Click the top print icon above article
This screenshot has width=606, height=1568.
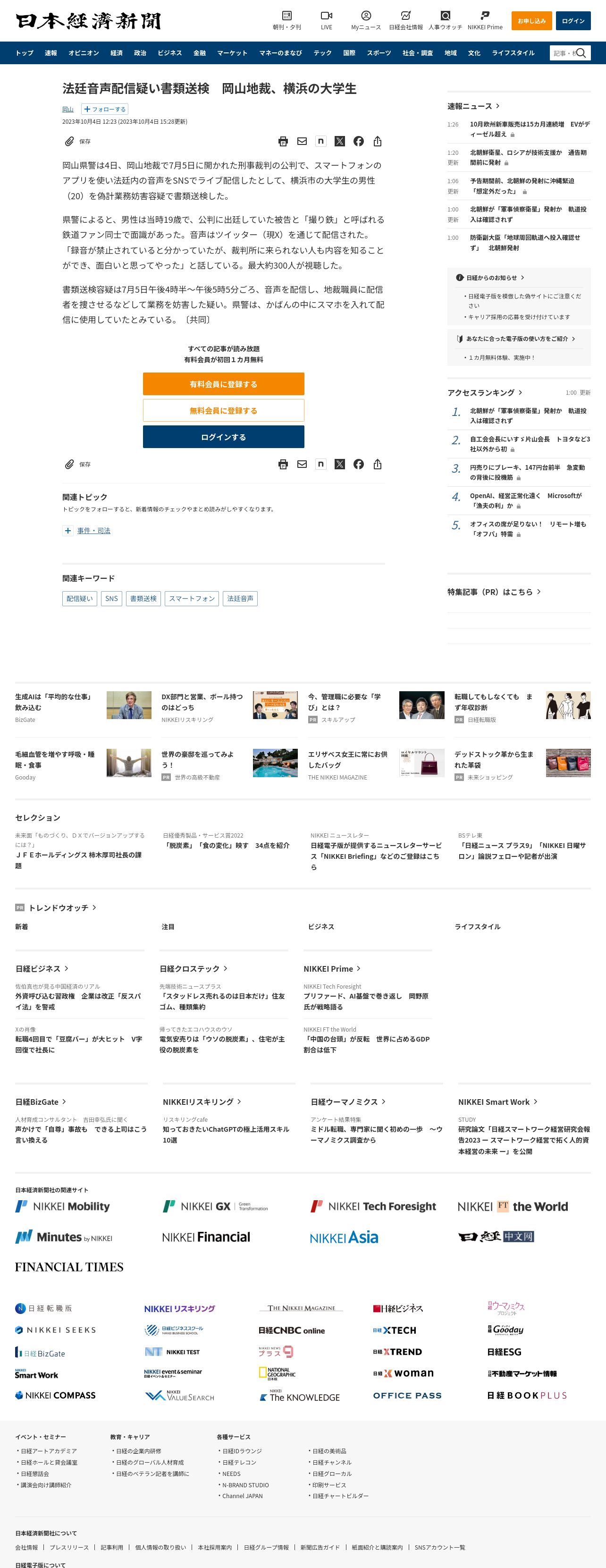(x=283, y=141)
